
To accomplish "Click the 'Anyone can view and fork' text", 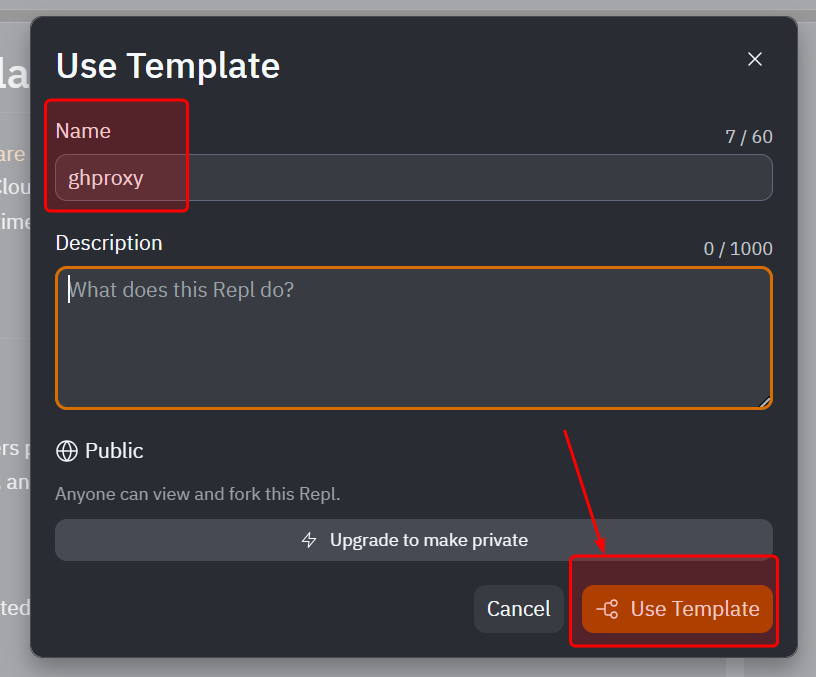I will [x=198, y=493].
